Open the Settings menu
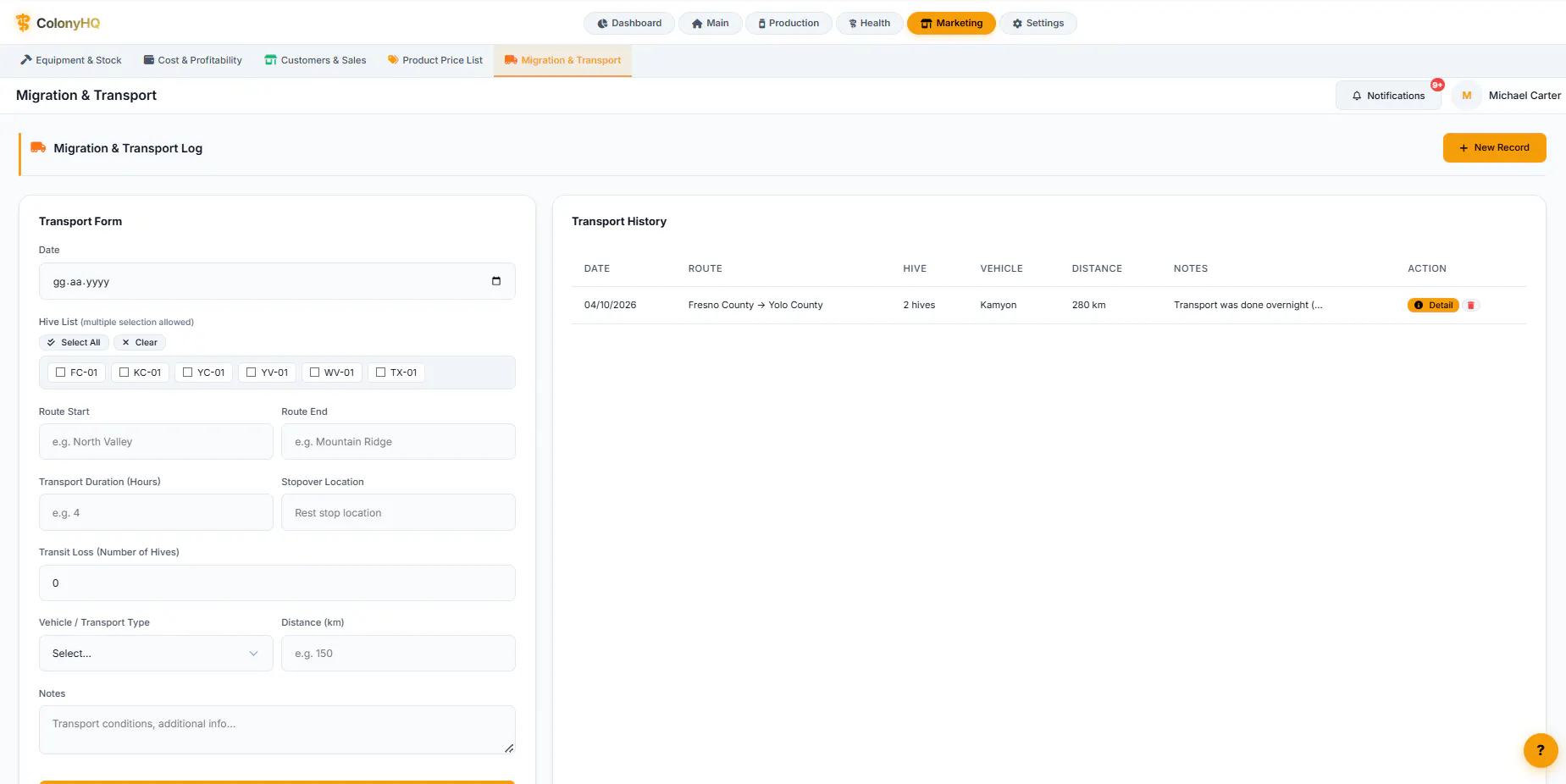 point(1038,23)
